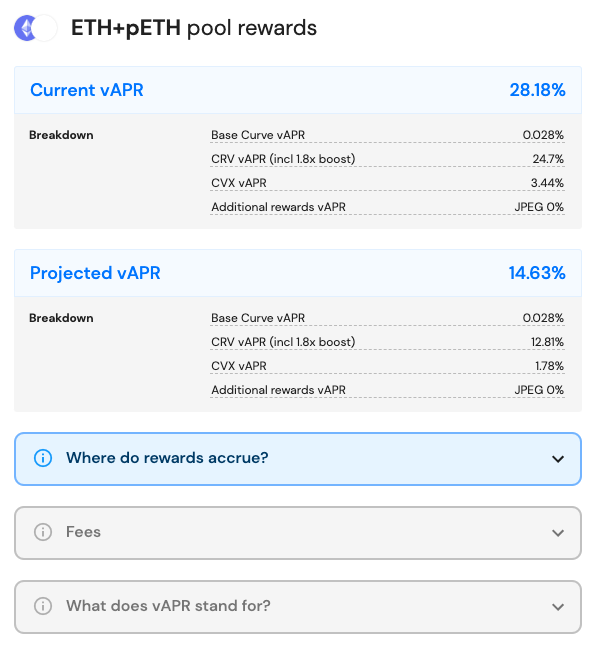Select the What does vAPR stand for? label

pyautogui.click(x=168, y=606)
